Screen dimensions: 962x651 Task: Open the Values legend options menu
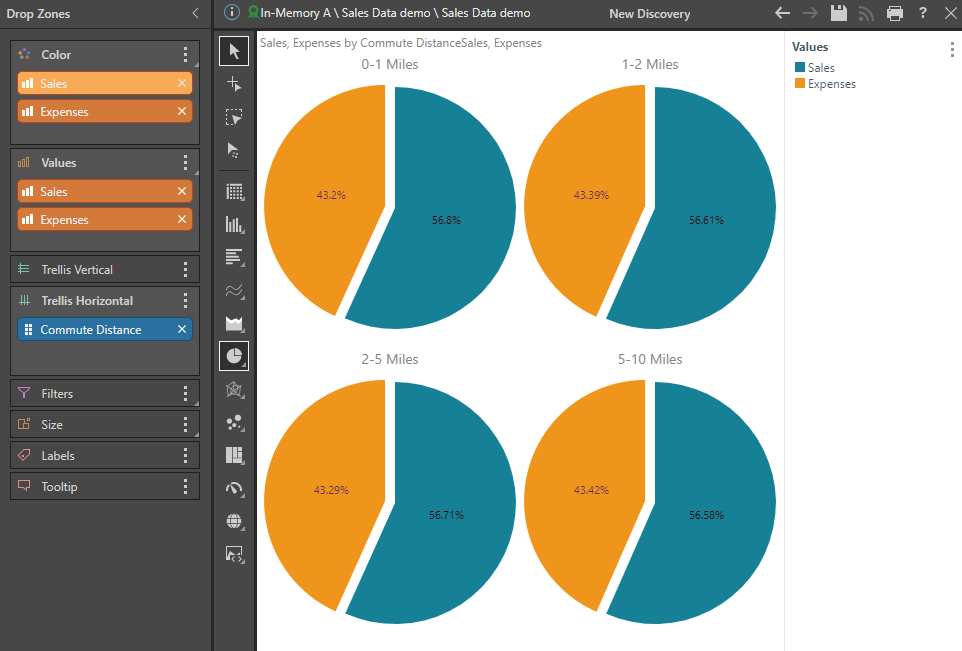(951, 50)
